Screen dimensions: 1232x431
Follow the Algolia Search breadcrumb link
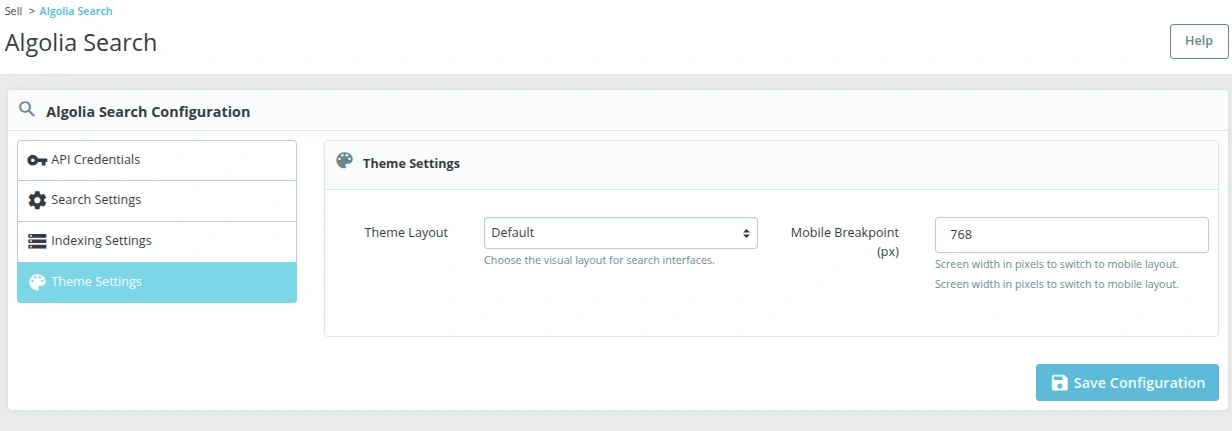[x=76, y=11]
